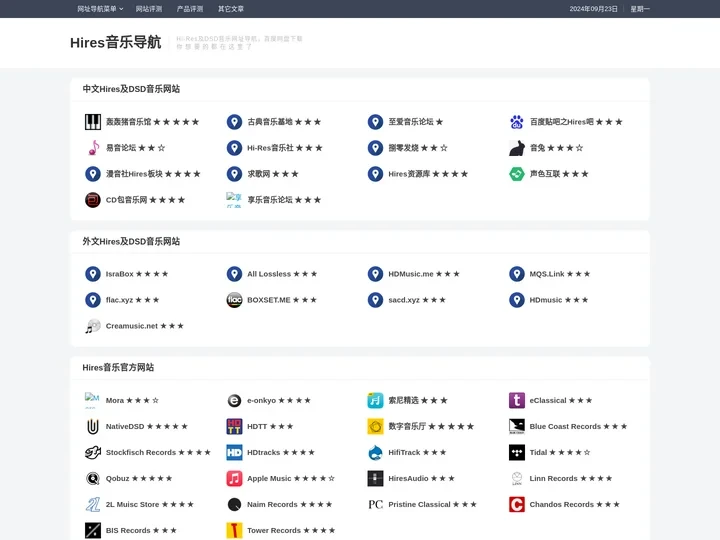Click the 索尼精选 music icon
This screenshot has width=720, height=540.
pos(375,400)
